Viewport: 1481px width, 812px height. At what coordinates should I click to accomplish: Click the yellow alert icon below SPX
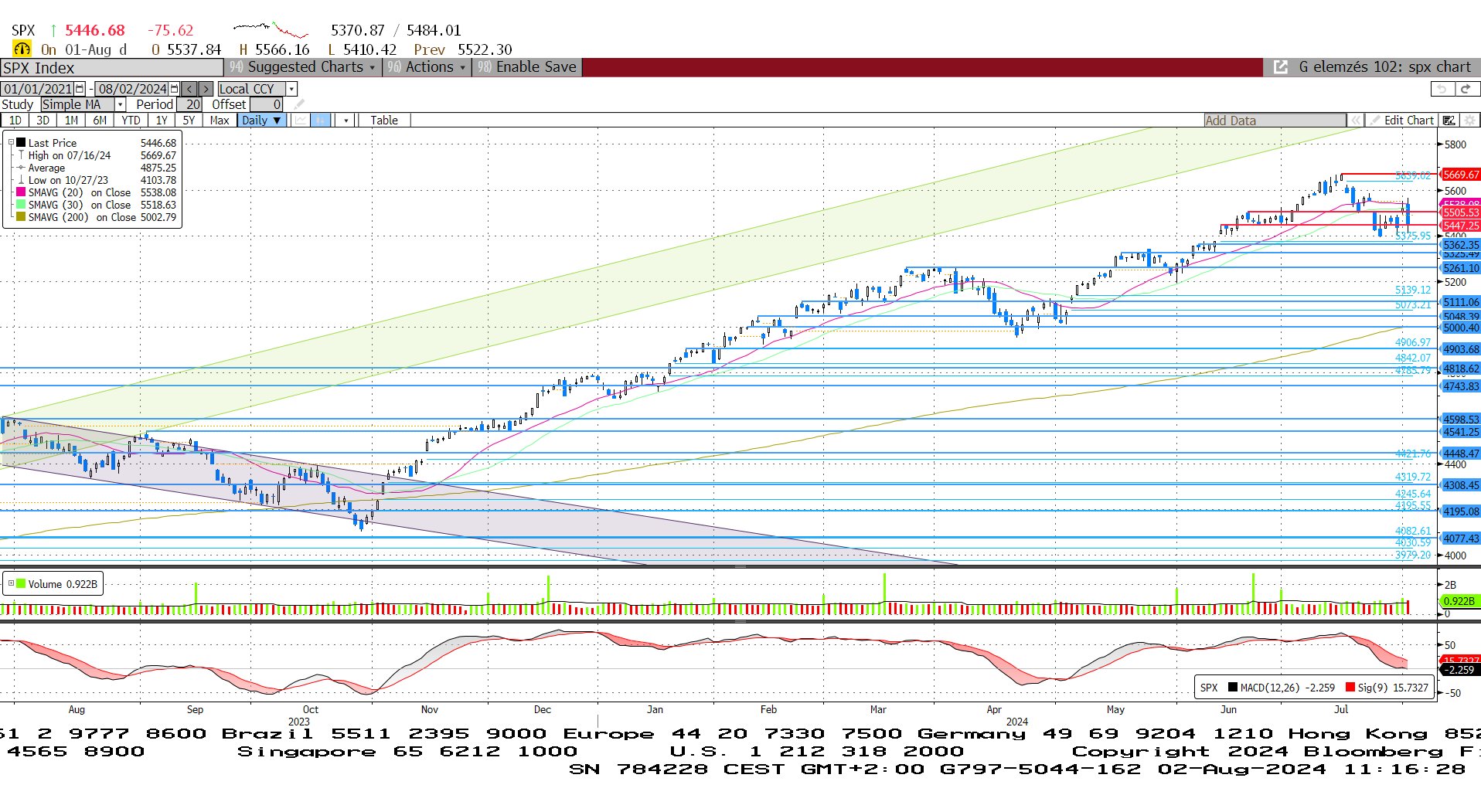click(x=22, y=49)
